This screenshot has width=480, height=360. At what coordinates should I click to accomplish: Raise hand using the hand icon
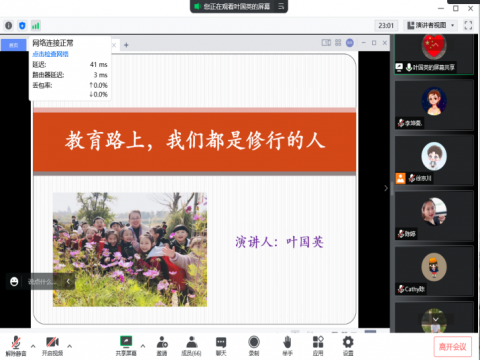287,346
